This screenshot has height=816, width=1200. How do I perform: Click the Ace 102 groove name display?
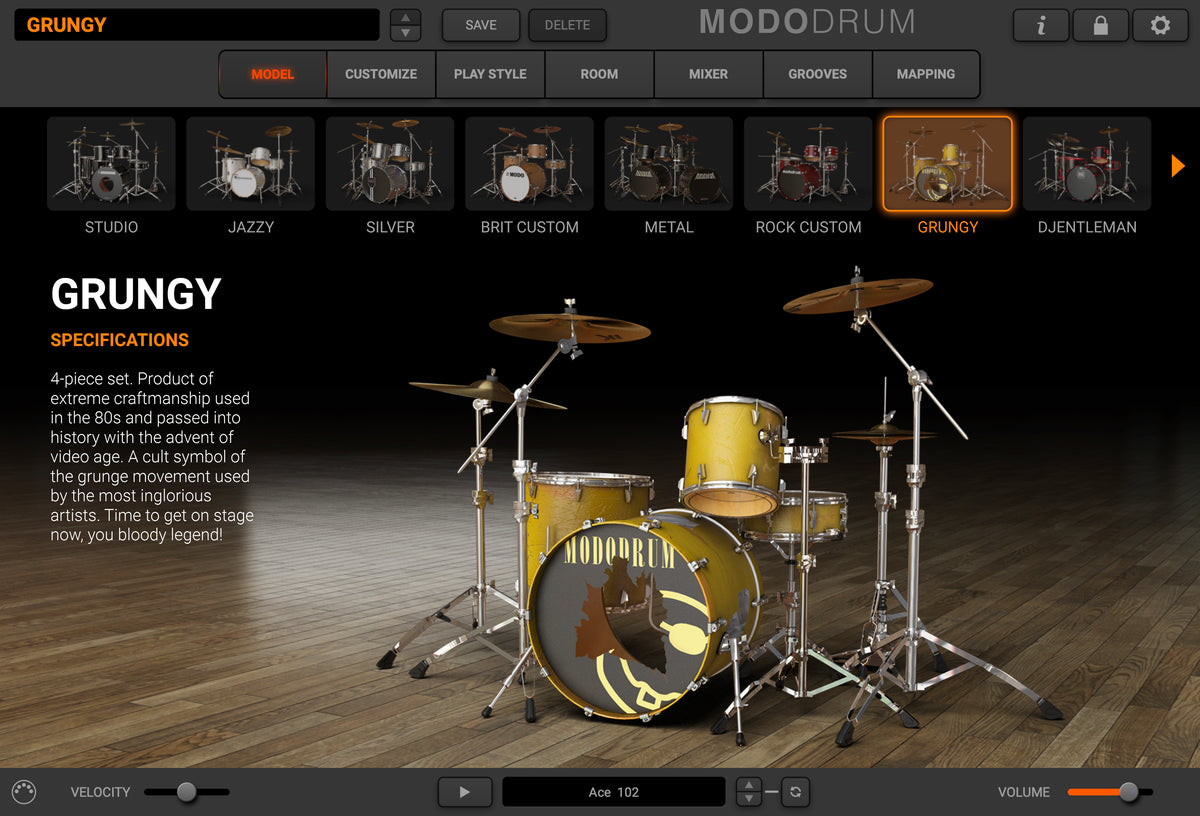[614, 792]
